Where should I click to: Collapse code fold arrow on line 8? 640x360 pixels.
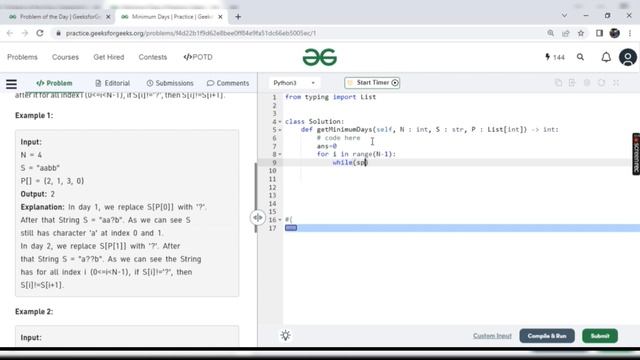[x=280, y=154]
